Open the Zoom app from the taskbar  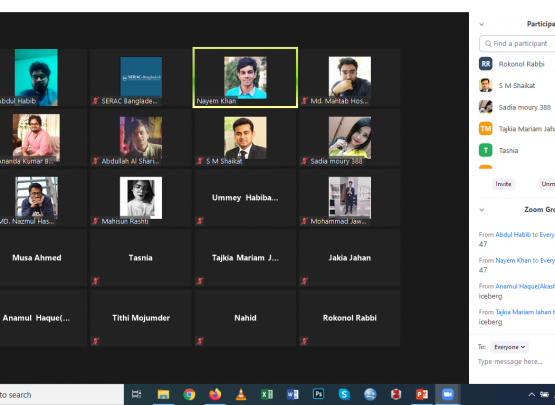point(447,394)
